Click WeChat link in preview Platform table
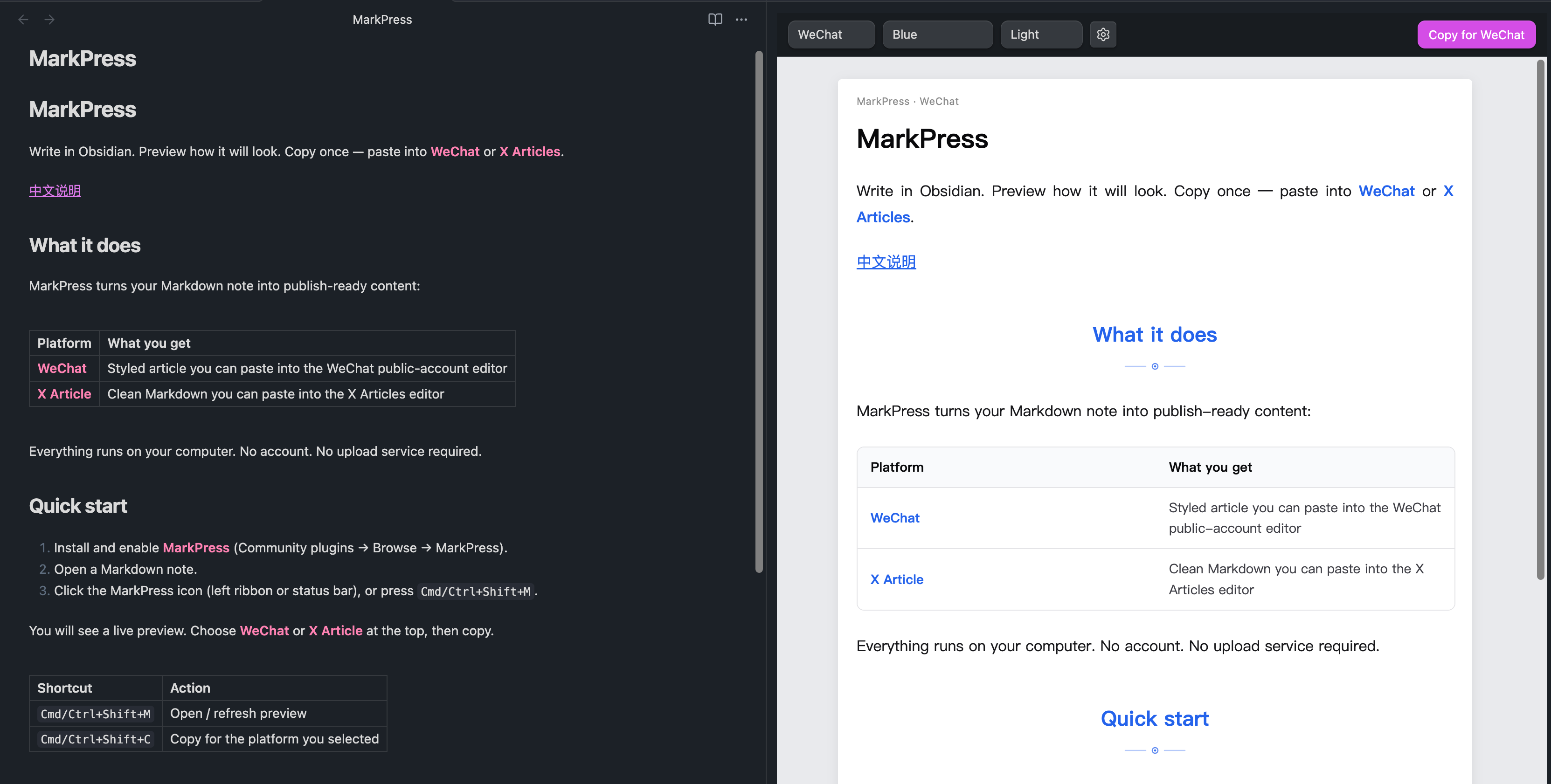 [x=895, y=518]
